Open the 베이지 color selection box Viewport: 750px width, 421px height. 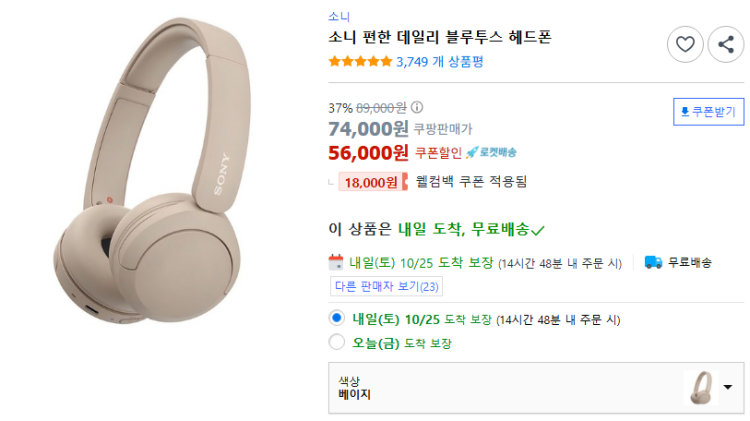click(x=500, y=387)
